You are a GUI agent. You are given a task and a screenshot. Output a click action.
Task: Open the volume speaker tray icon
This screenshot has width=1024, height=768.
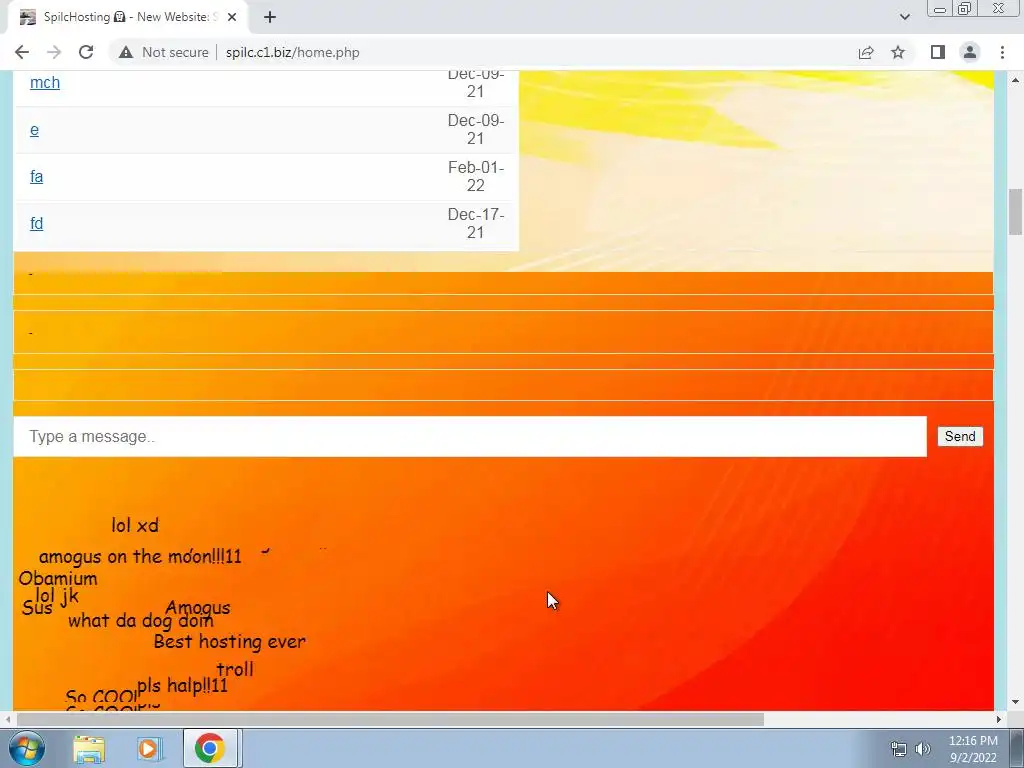point(922,749)
